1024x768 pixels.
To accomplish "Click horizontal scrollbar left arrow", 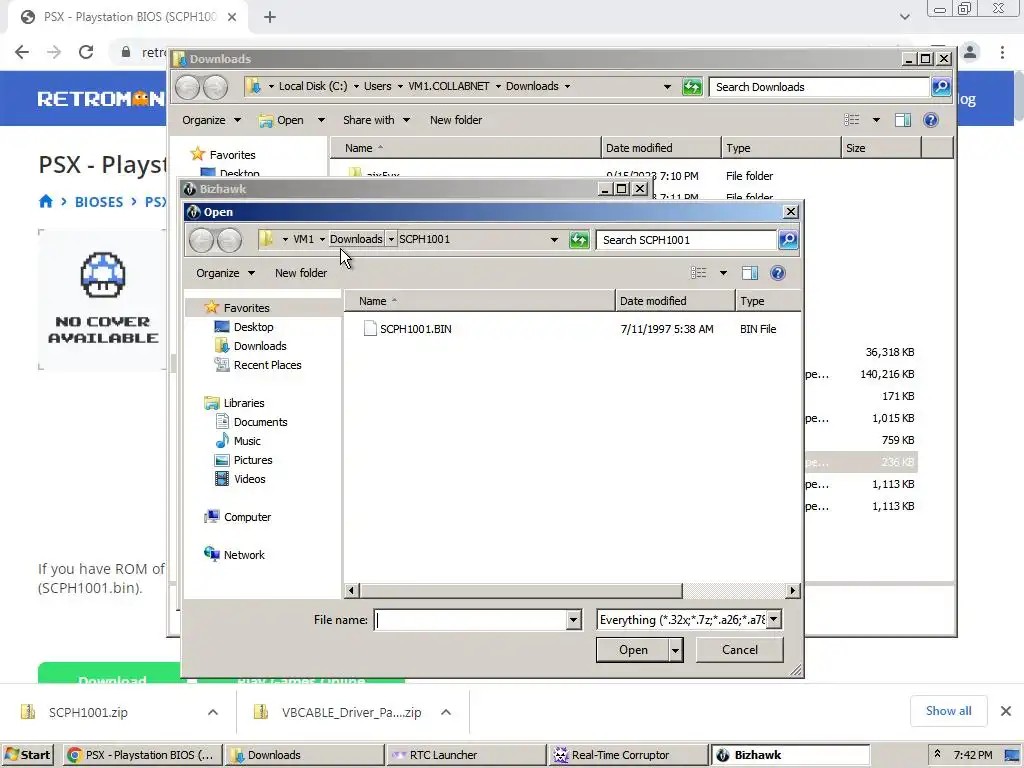I will tap(351, 590).
